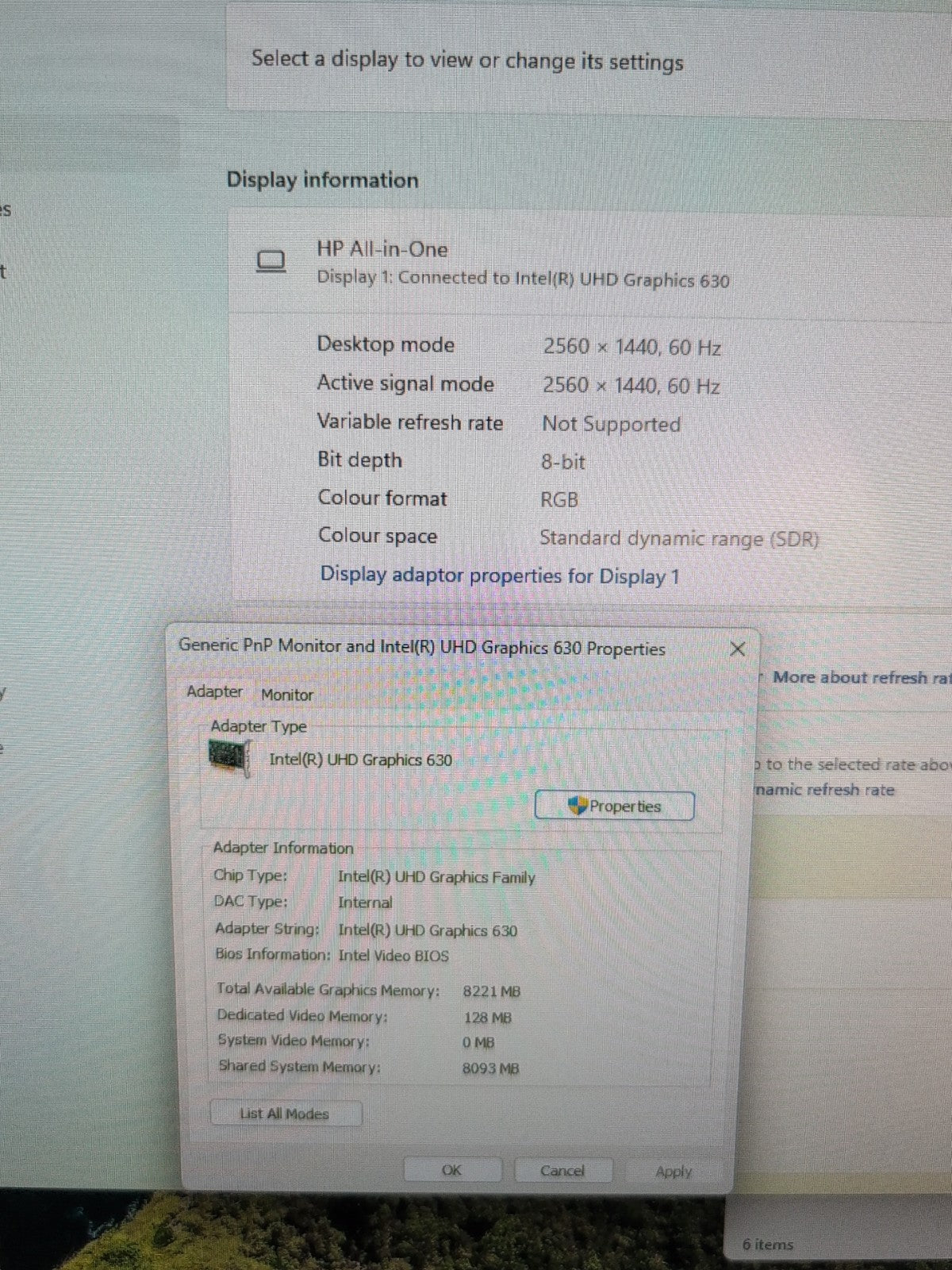The height and width of the screenshot is (1270, 952).
Task: Switch to the Adapter tab
Action: 214,691
